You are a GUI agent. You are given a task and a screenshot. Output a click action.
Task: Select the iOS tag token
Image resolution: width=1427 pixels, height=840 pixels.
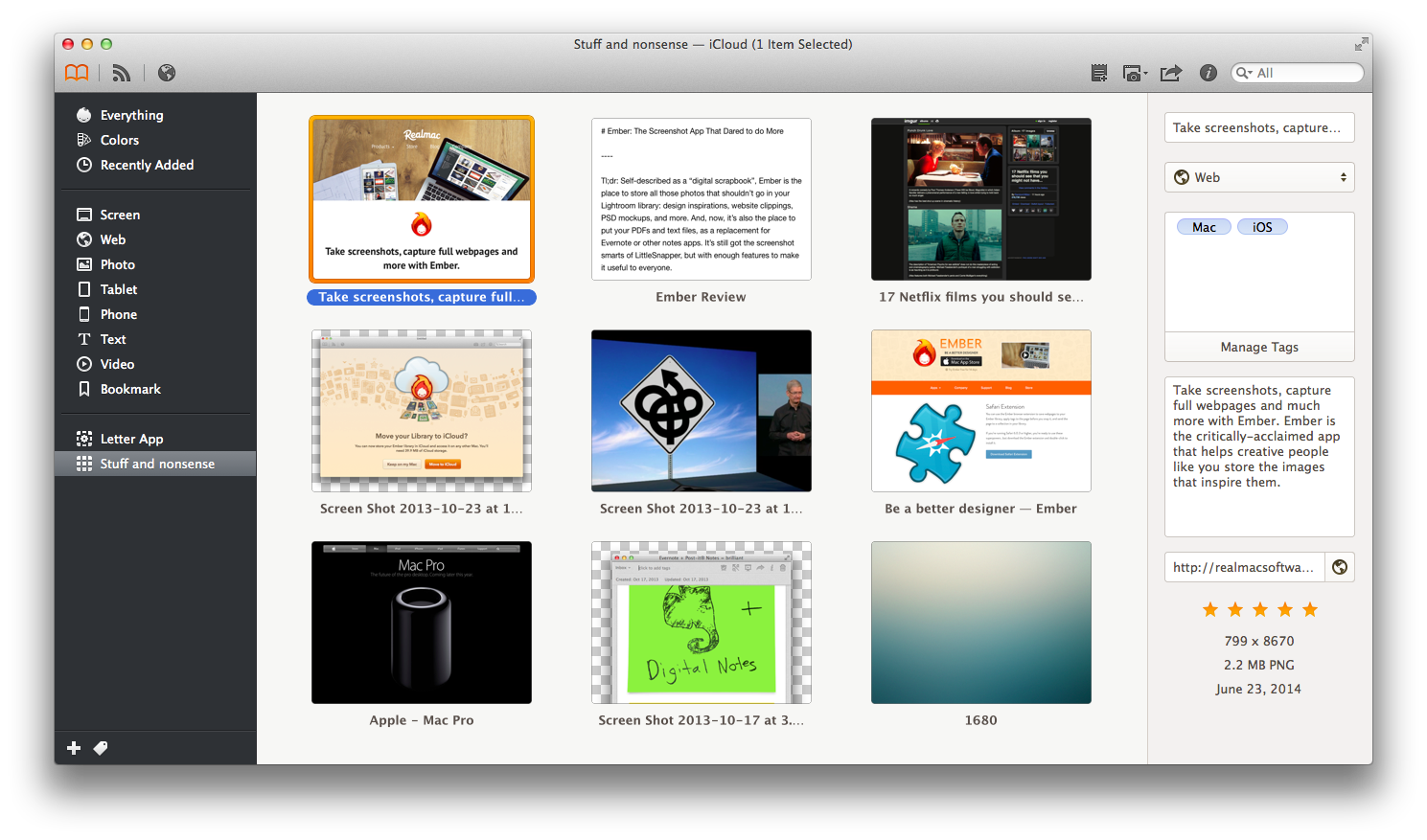pos(1262,227)
